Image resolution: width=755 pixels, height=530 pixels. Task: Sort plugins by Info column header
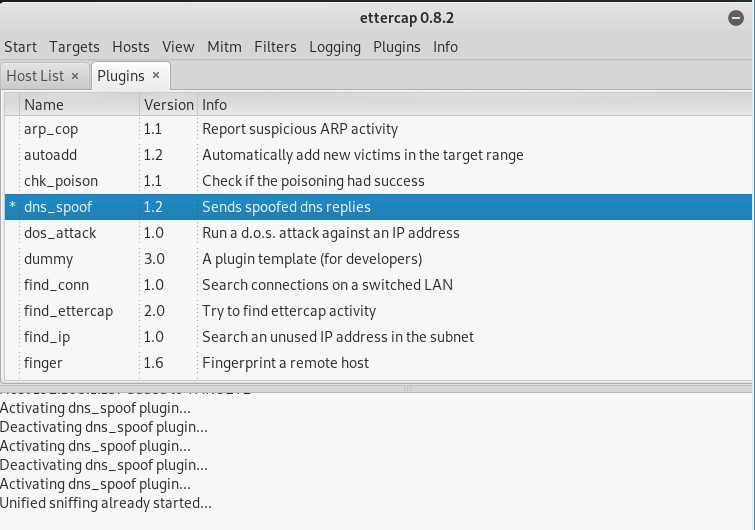click(474, 104)
